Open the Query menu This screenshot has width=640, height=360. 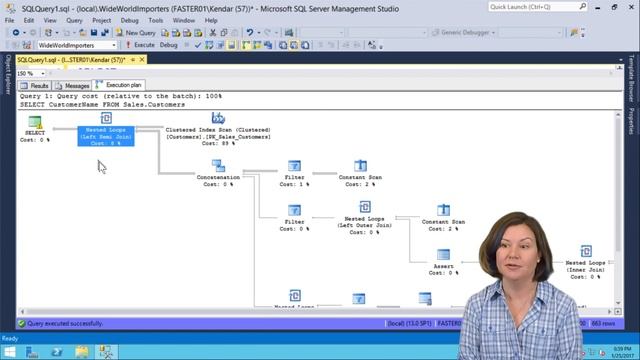[x=74, y=20]
